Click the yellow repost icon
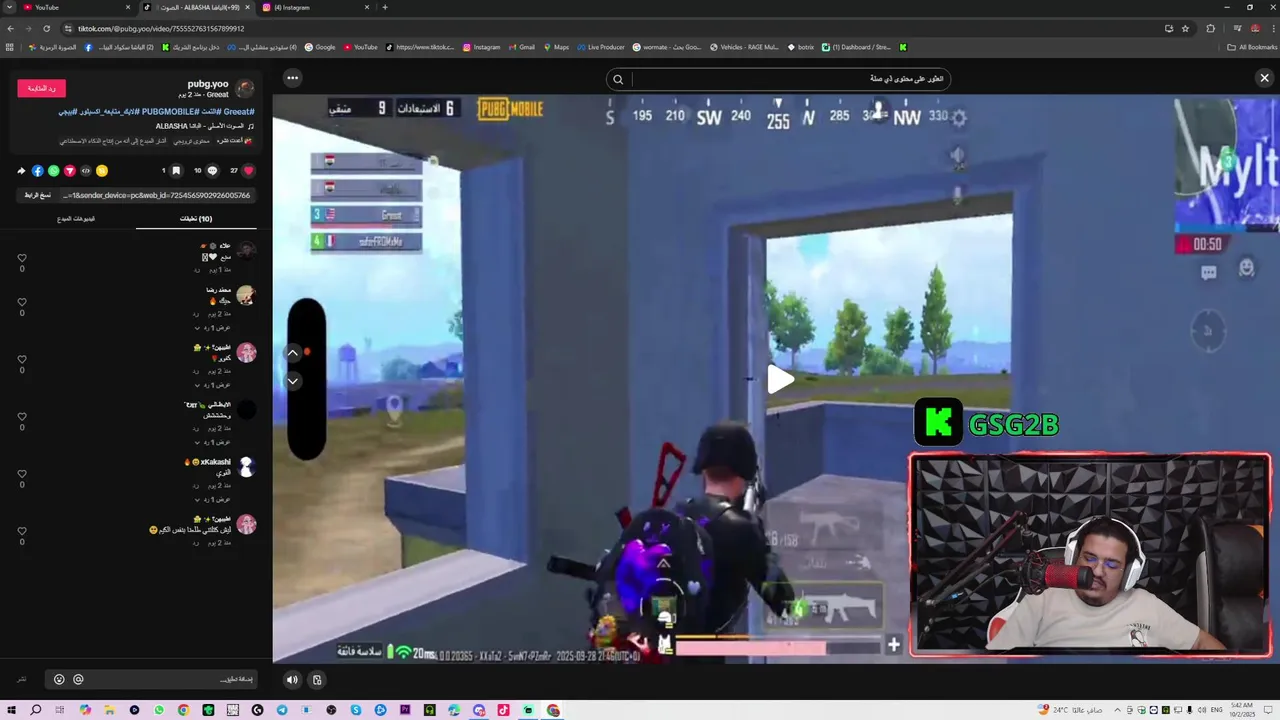This screenshot has height=720, width=1280. click(102, 171)
